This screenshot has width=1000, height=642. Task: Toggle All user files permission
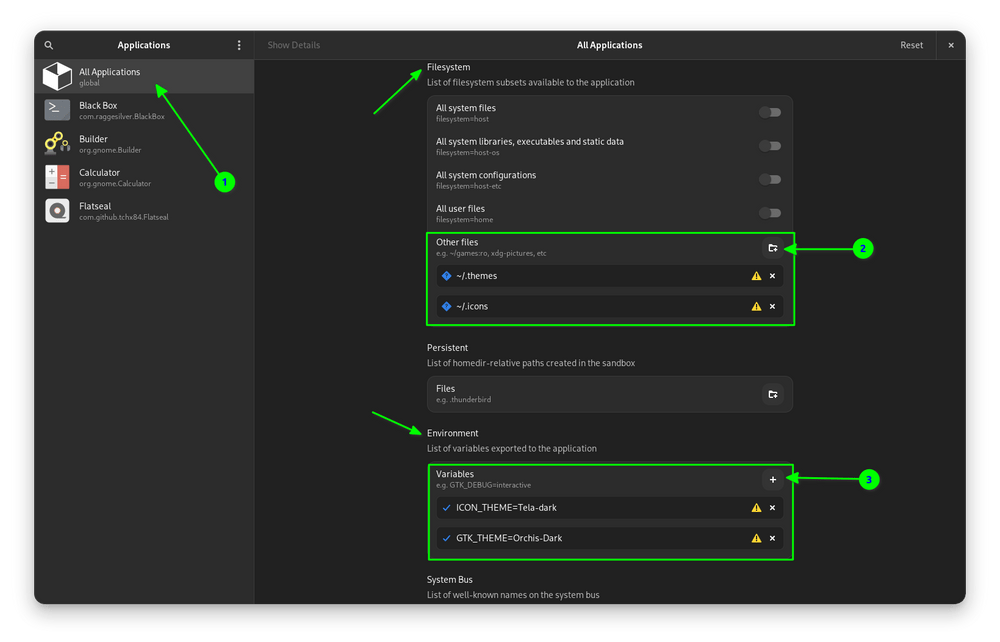[769, 213]
